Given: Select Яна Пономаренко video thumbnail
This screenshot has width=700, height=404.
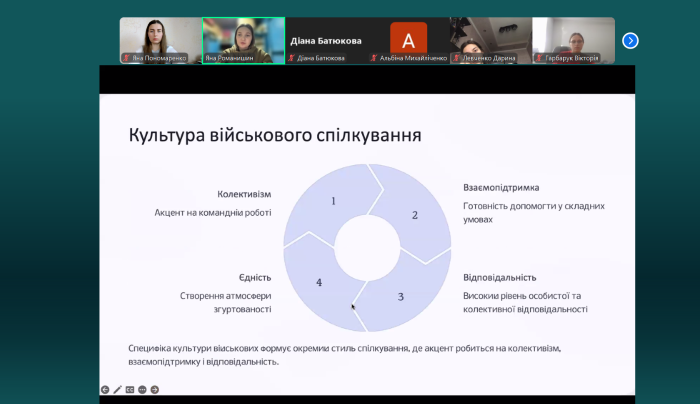Looking at the screenshot, I should click(160, 38).
